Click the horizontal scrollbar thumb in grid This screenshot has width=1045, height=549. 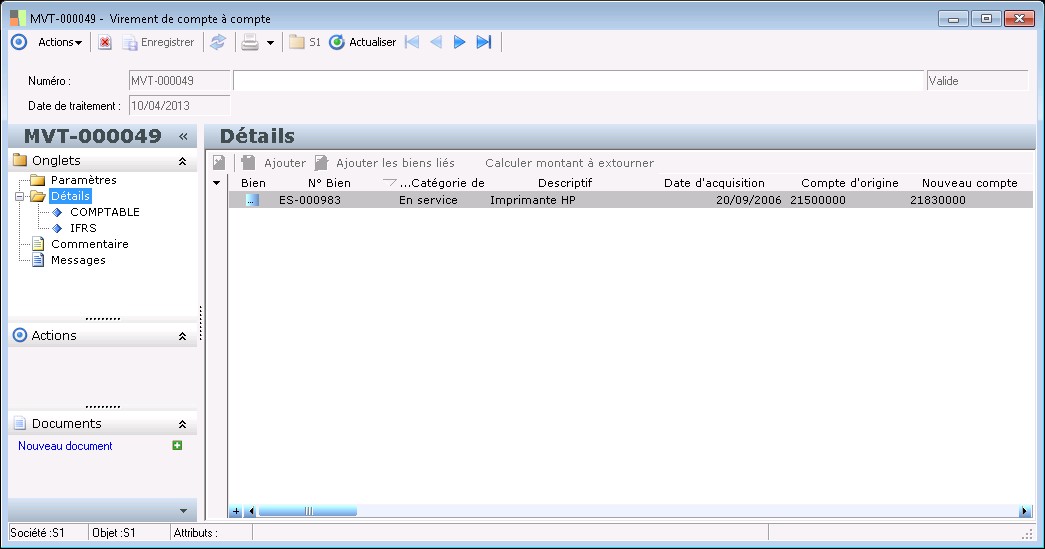pos(307,511)
